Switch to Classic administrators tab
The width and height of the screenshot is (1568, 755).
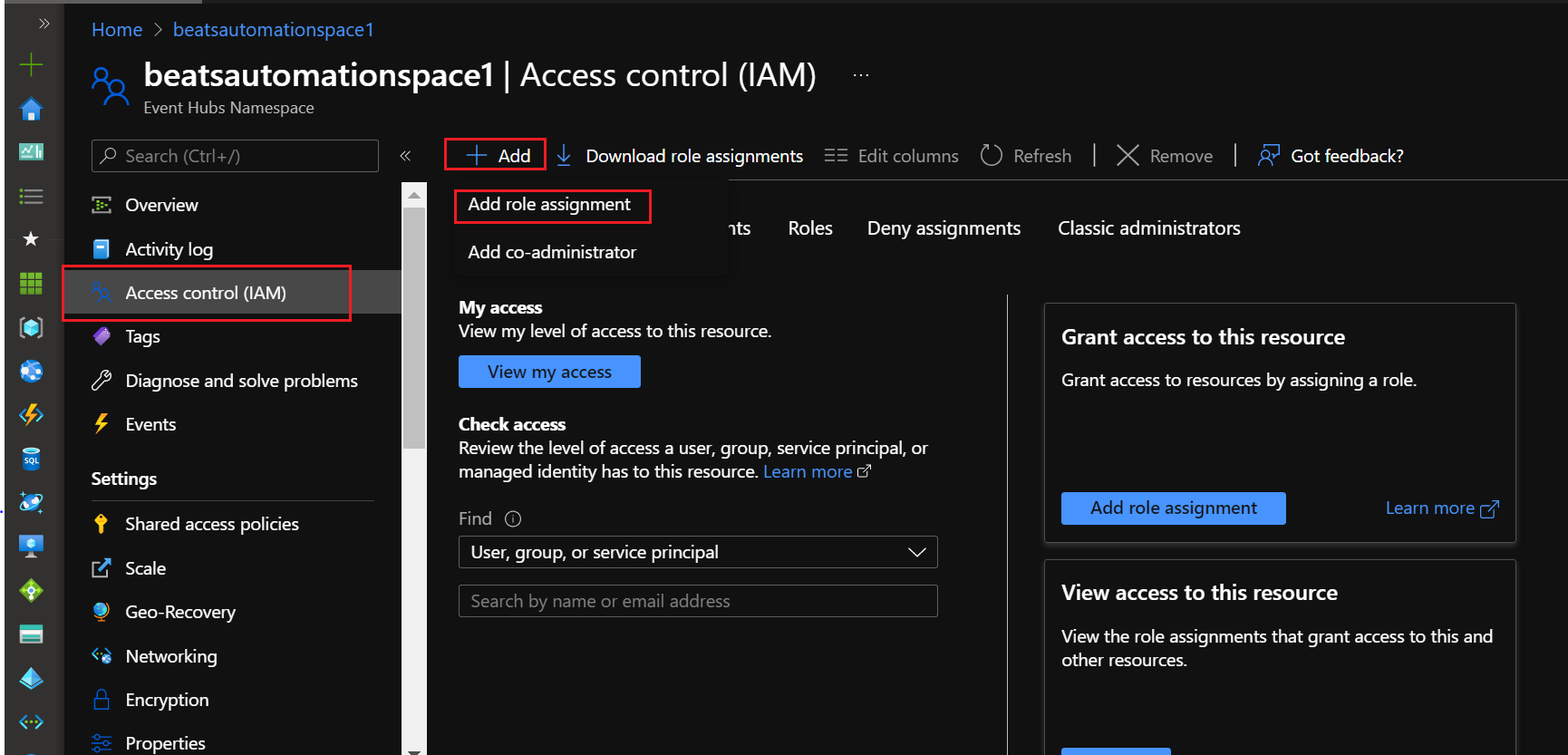click(1148, 228)
